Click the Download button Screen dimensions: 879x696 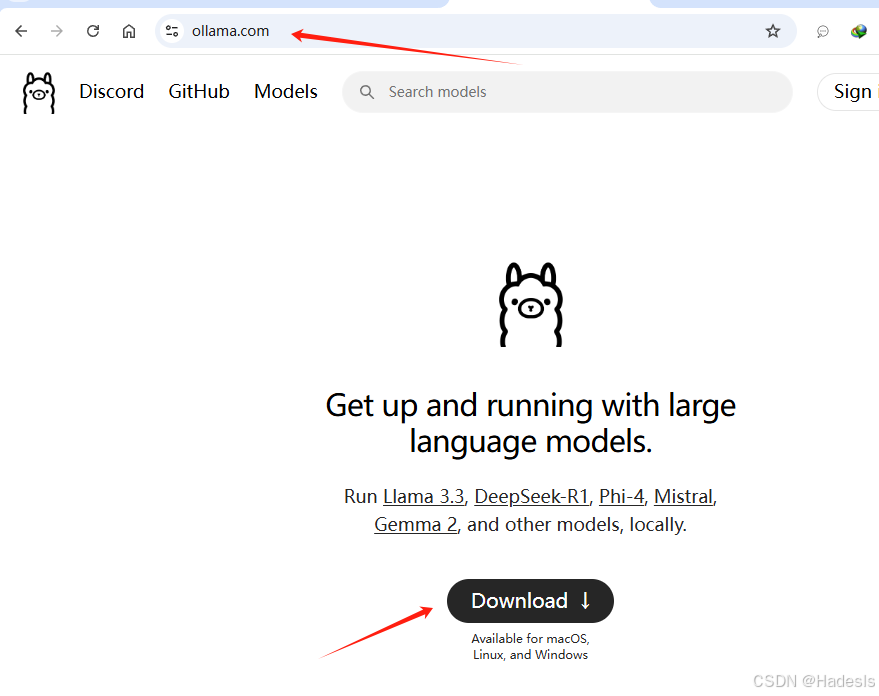click(530, 601)
